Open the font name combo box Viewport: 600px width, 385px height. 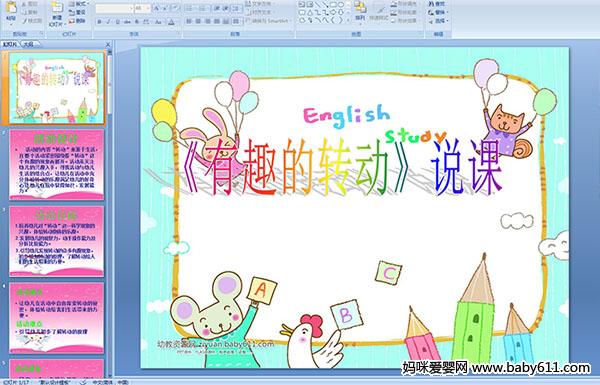[114, 8]
